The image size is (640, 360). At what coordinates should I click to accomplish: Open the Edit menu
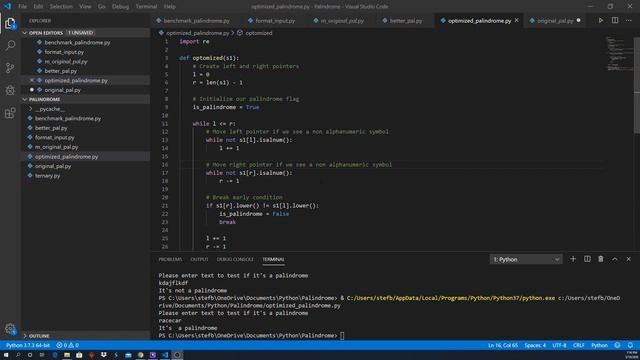click(38, 7)
